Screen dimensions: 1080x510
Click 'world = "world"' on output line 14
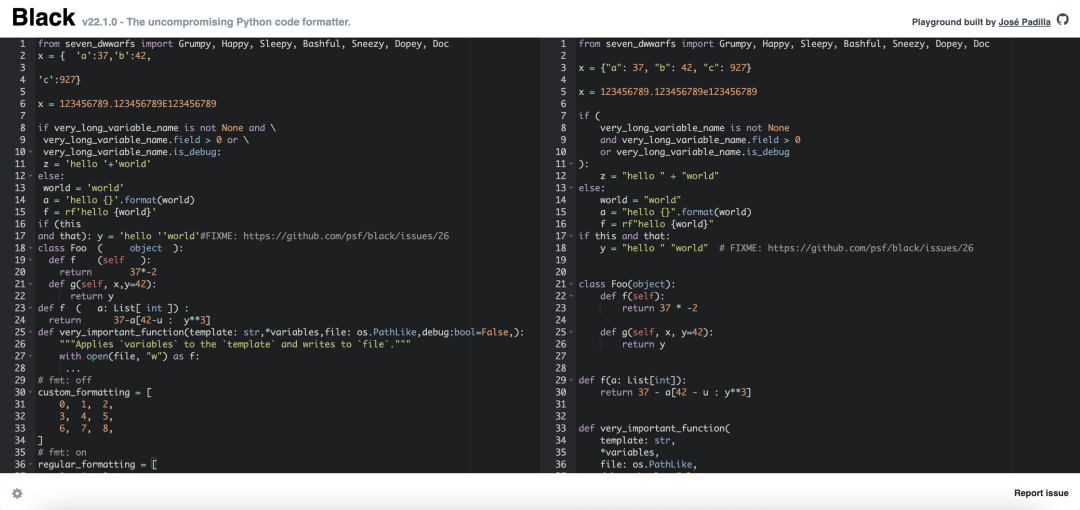(641, 200)
